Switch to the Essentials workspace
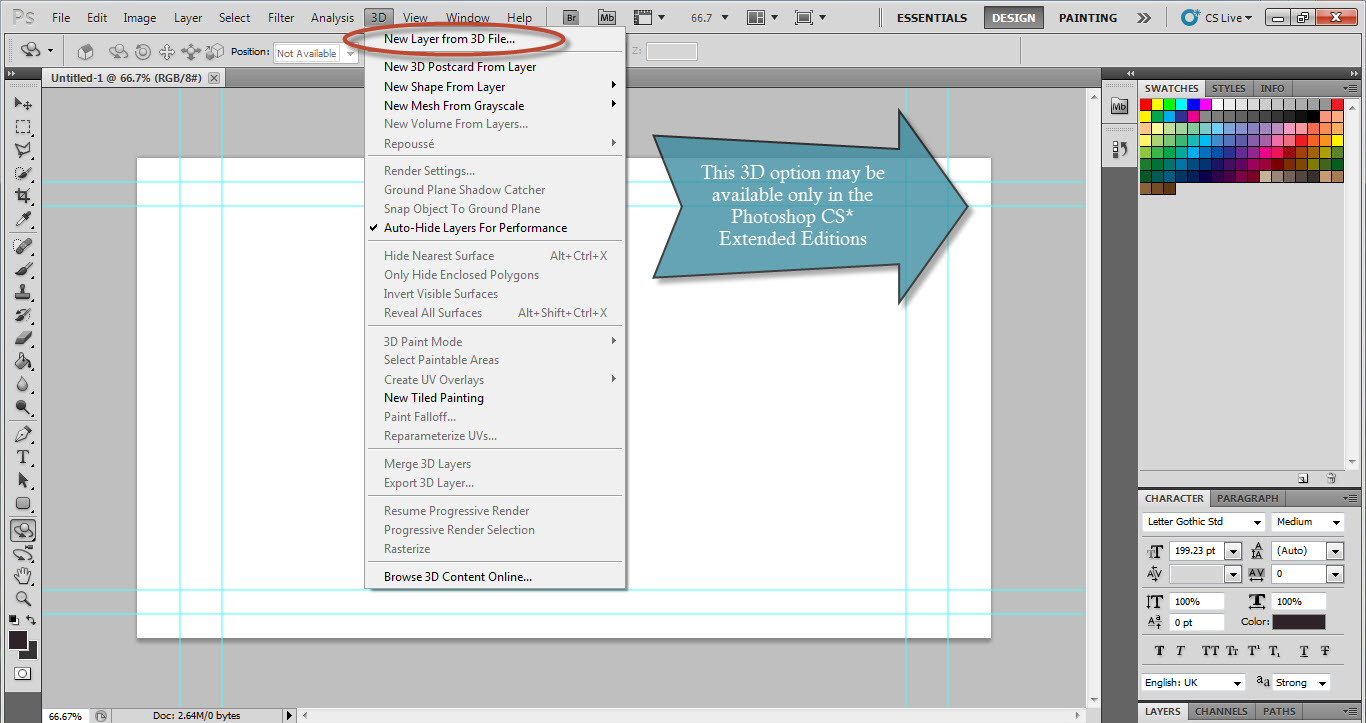Image resolution: width=1366 pixels, height=723 pixels. [932, 18]
